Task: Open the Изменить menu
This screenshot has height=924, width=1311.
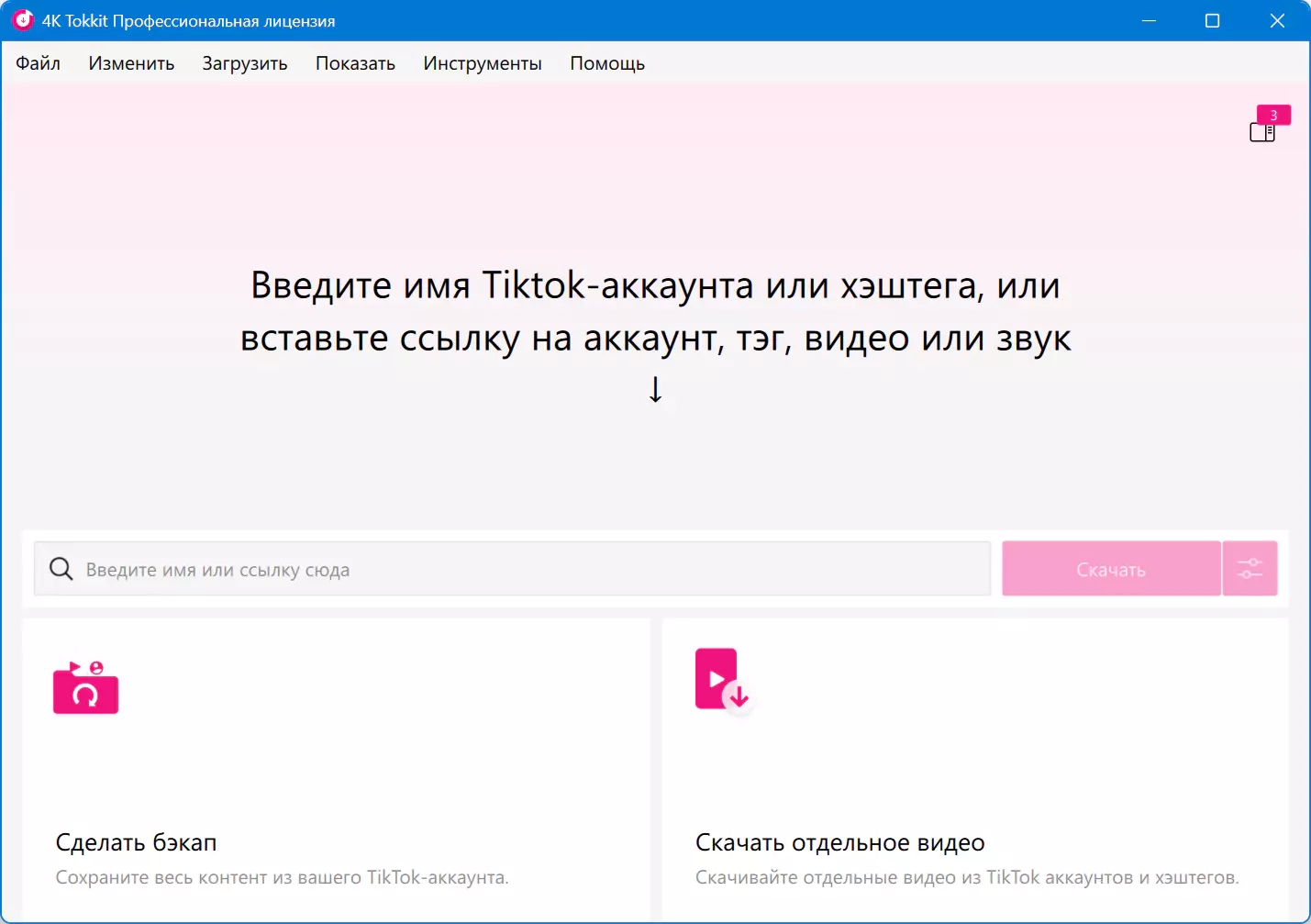Action: (131, 63)
